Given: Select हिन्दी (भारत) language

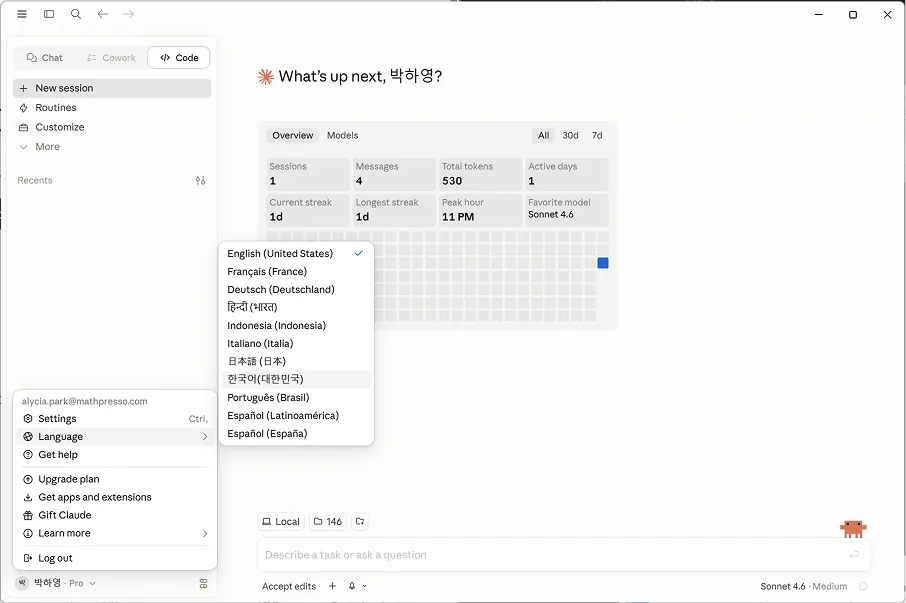Looking at the screenshot, I should (x=296, y=307).
